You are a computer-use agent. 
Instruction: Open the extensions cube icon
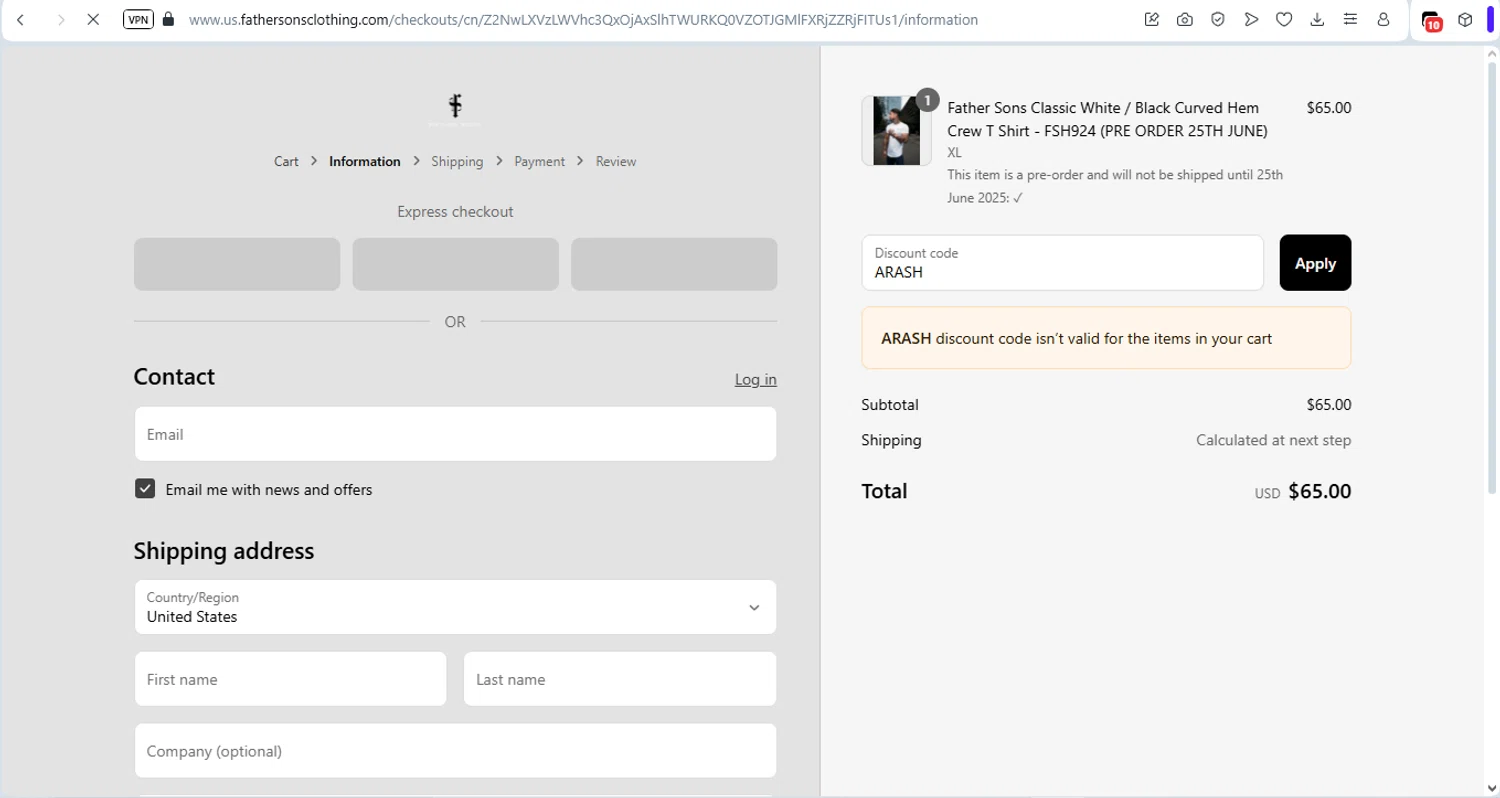point(1465,19)
